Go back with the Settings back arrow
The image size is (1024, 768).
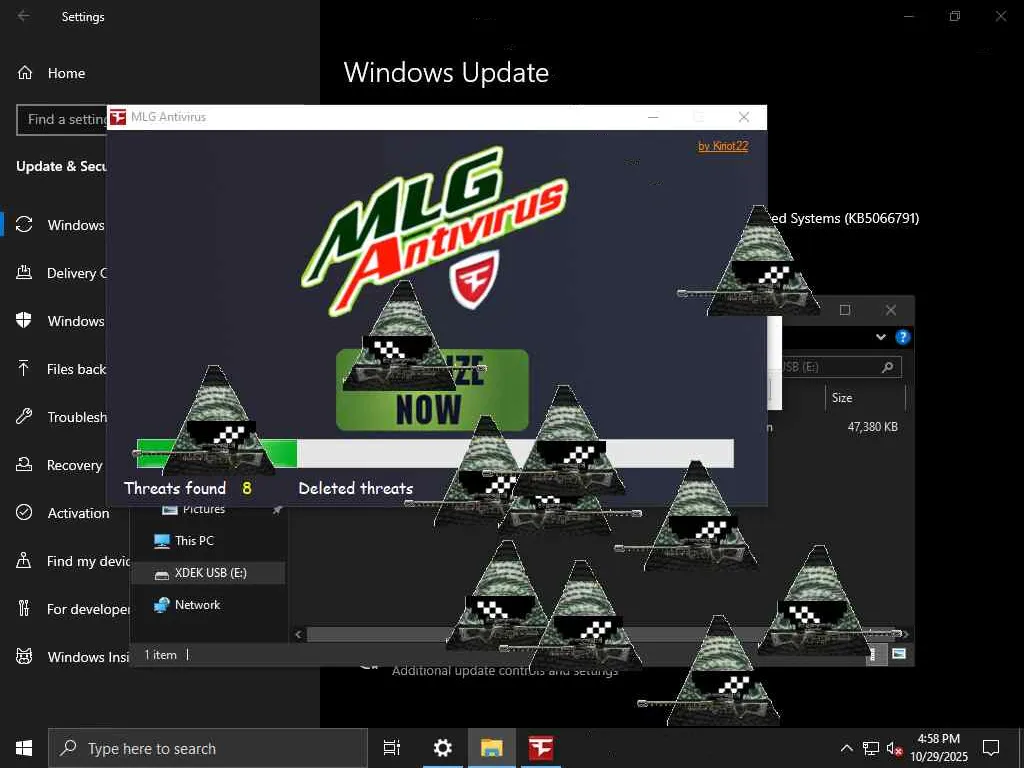[x=24, y=16]
